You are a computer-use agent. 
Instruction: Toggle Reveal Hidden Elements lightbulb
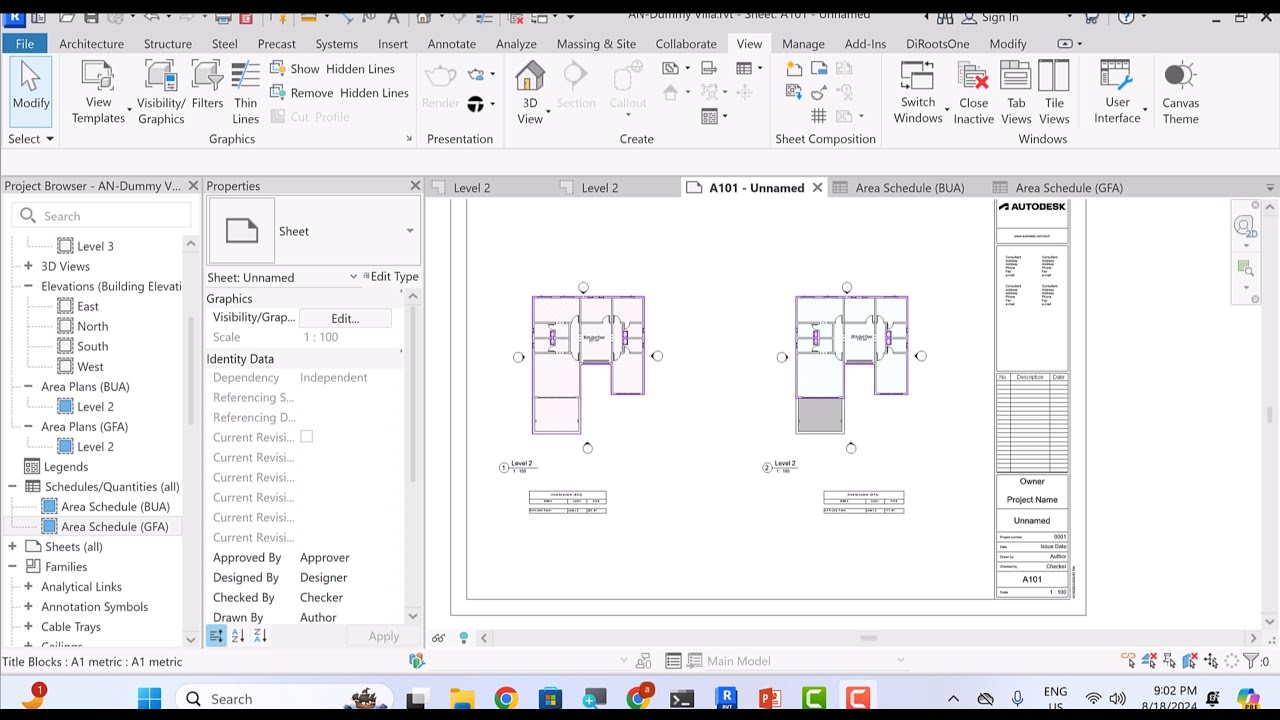pos(464,638)
